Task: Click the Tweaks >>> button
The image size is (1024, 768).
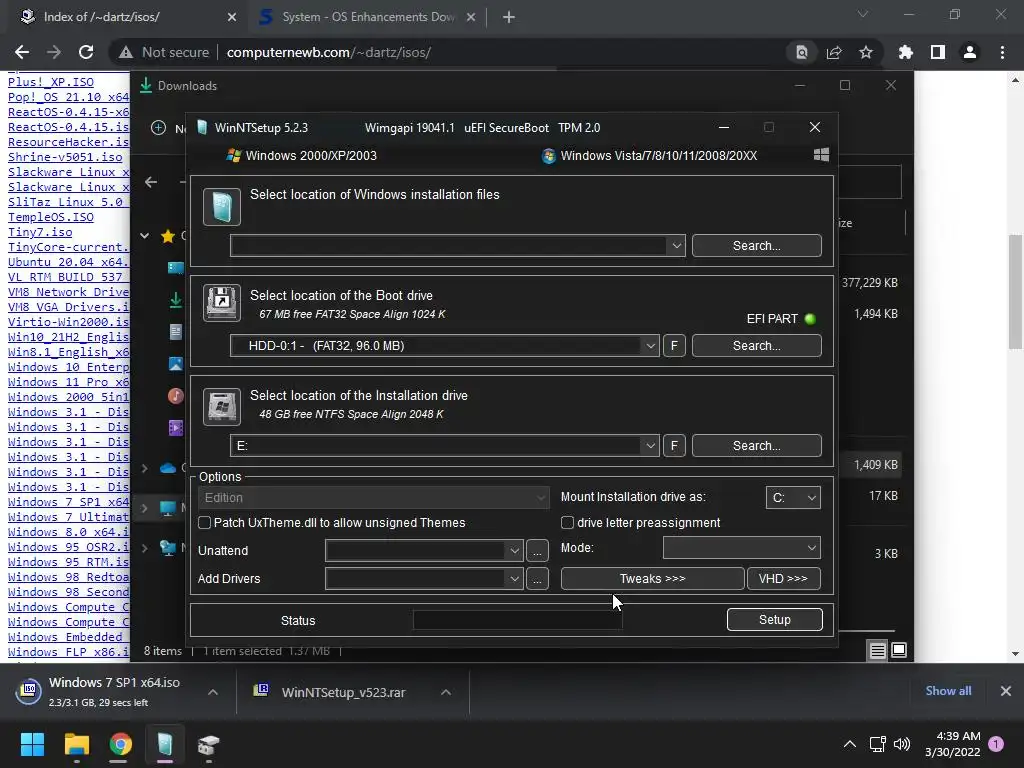Action: pos(652,579)
